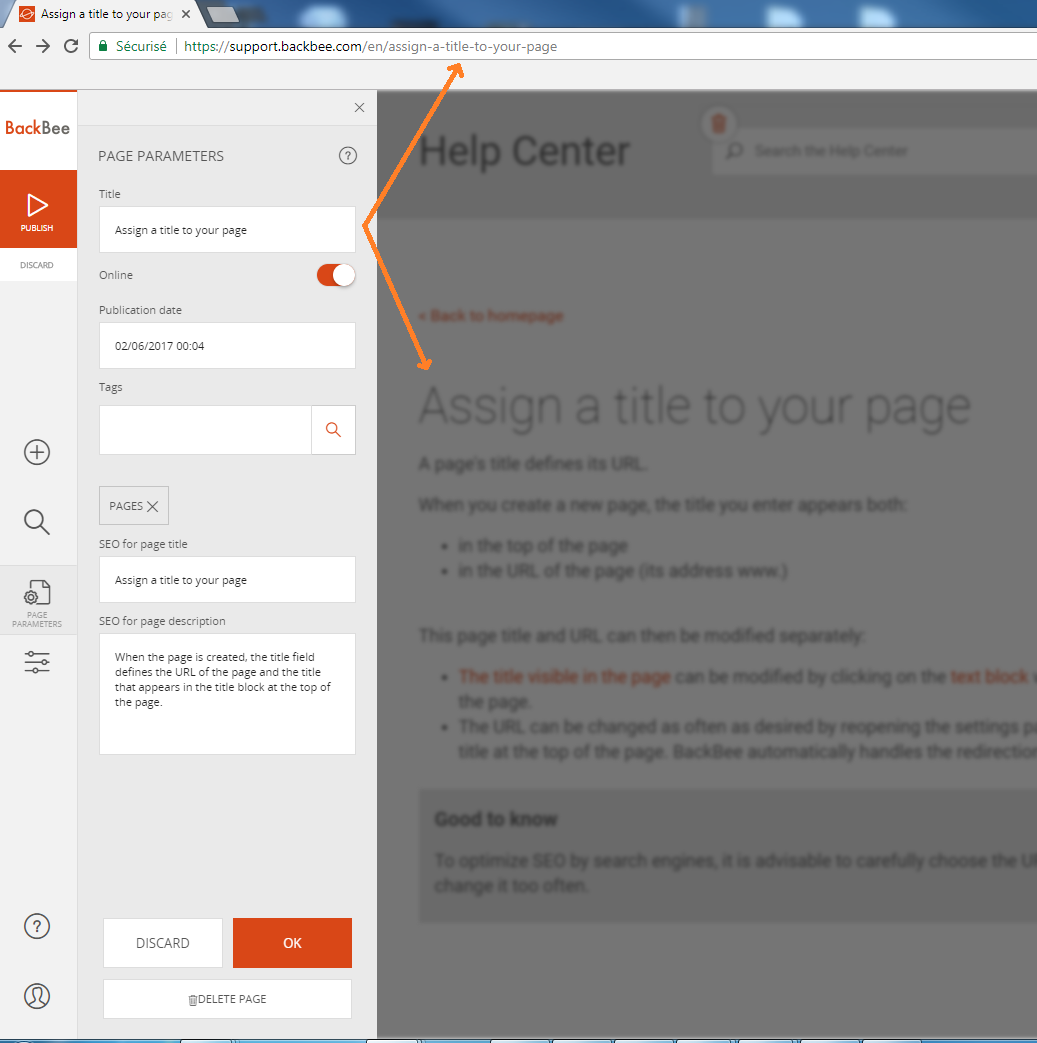
Task: Open the sliders settings icon in sidebar
Action: click(37, 662)
